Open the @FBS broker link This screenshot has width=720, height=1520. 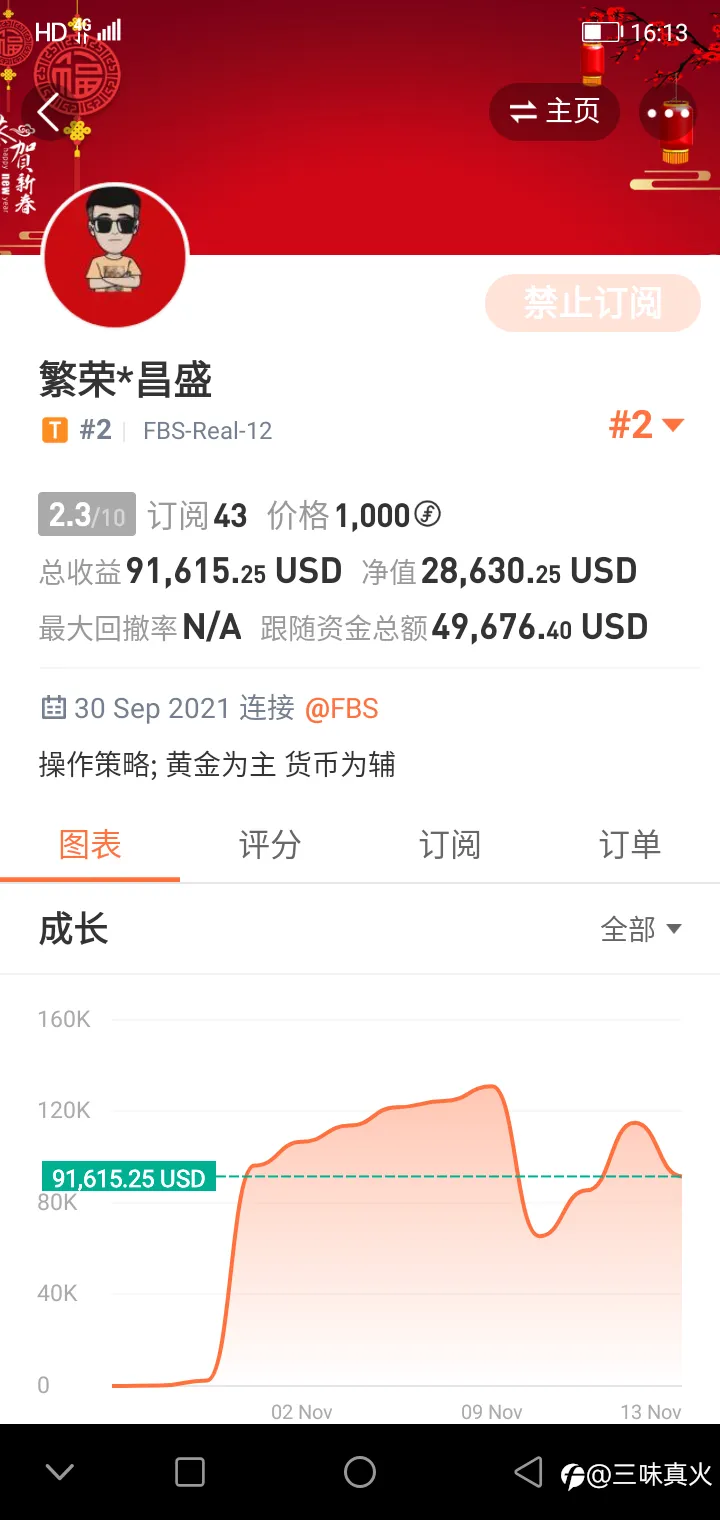(341, 709)
